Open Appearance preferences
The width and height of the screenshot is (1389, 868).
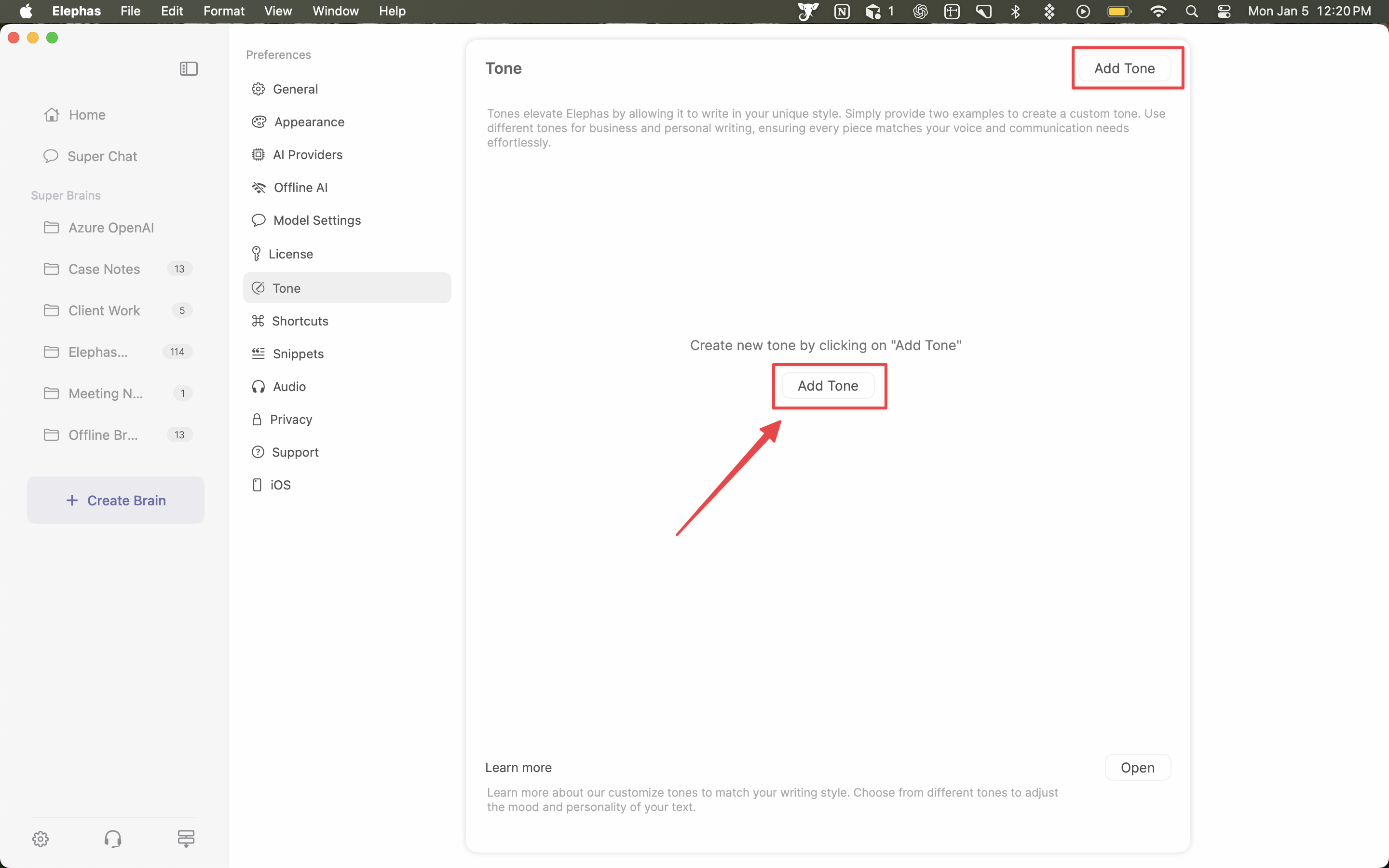pyautogui.click(x=347, y=122)
